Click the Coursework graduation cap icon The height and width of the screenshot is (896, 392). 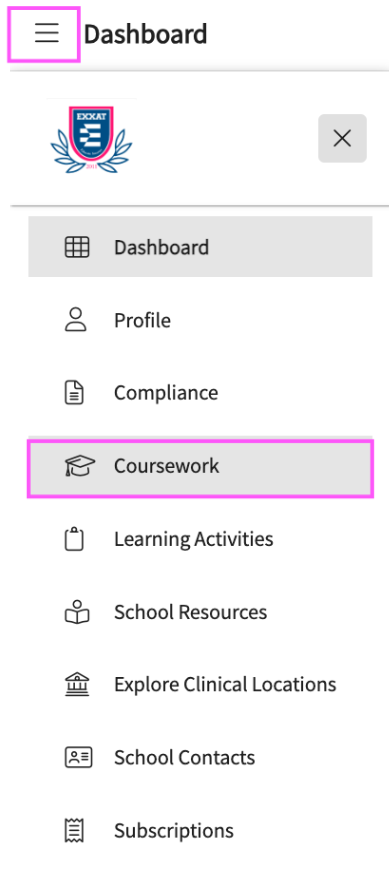coord(79,466)
